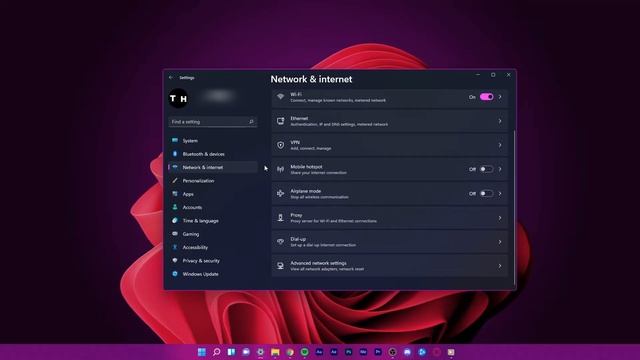The height and width of the screenshot is (360, 640).
Task: Expand Wi-Fi settings chevron
Action: point(500,97)
